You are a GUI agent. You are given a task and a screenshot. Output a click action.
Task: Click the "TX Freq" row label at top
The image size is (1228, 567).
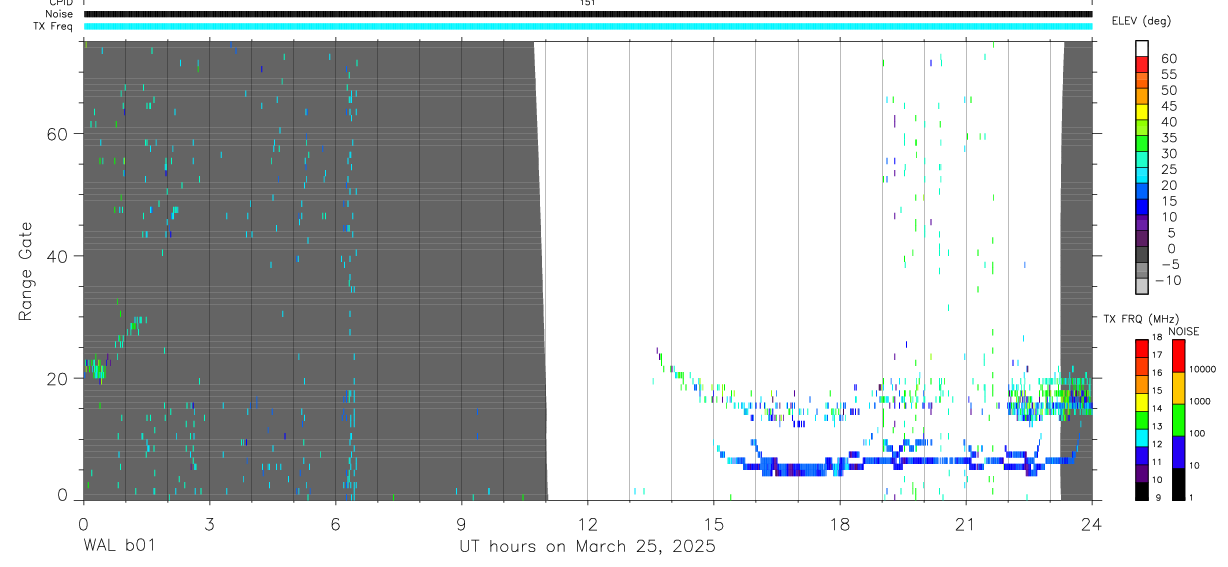(54, 26)
